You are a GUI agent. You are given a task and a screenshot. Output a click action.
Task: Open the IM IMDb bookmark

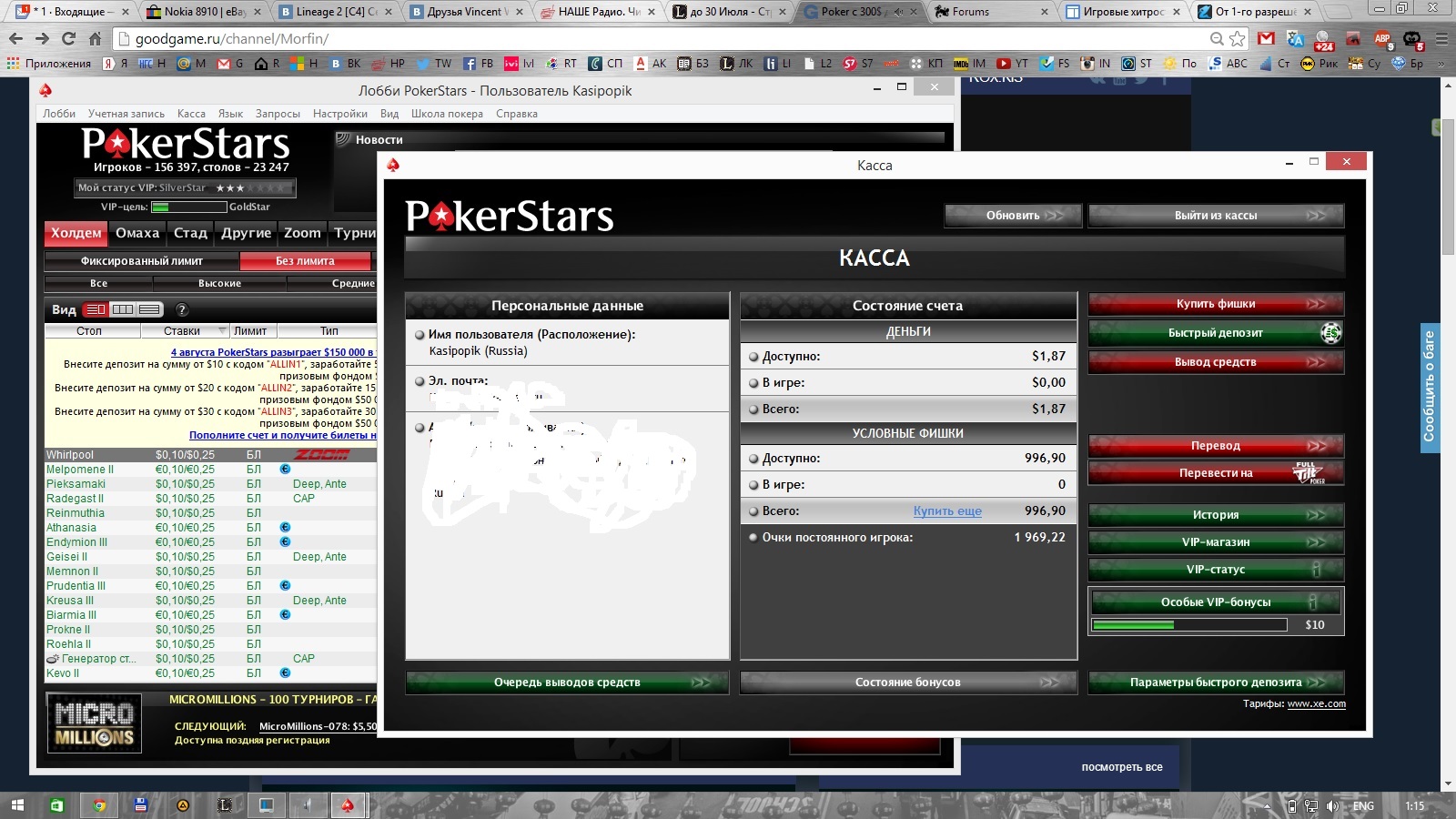click(969, 64)
